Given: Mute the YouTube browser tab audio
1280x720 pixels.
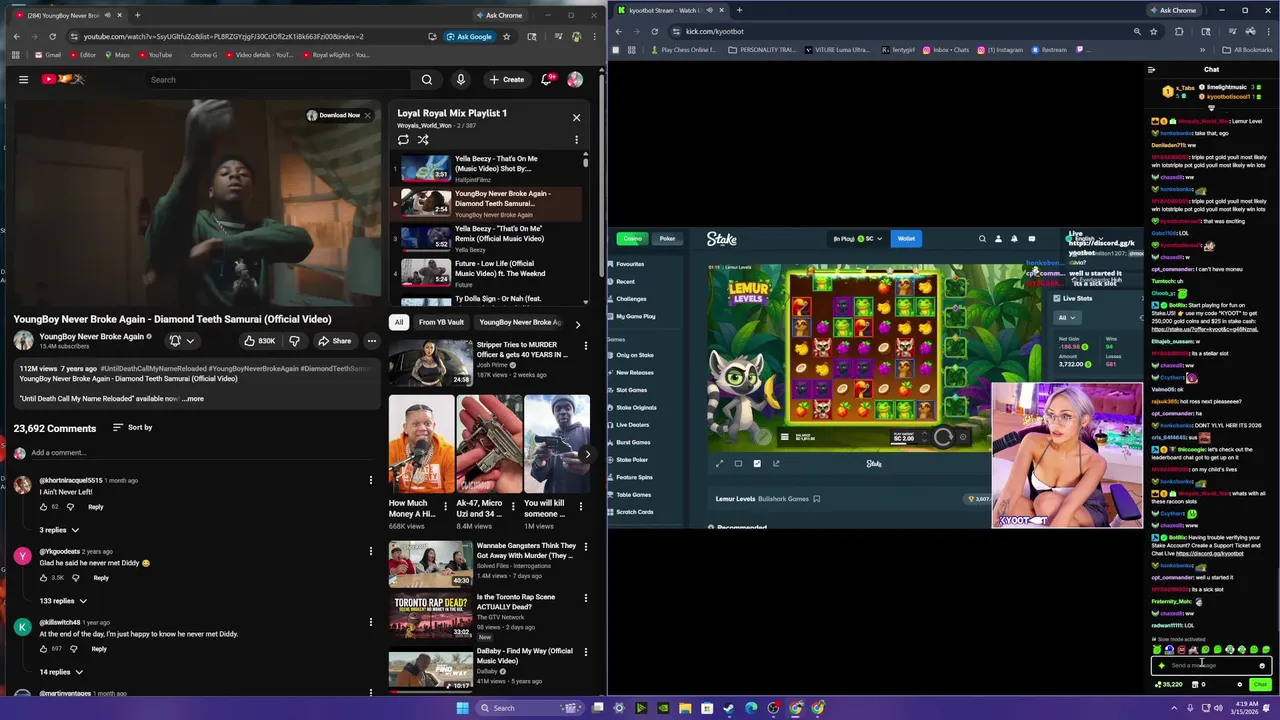Looking at the screenshot, I should tap(106, 15).
